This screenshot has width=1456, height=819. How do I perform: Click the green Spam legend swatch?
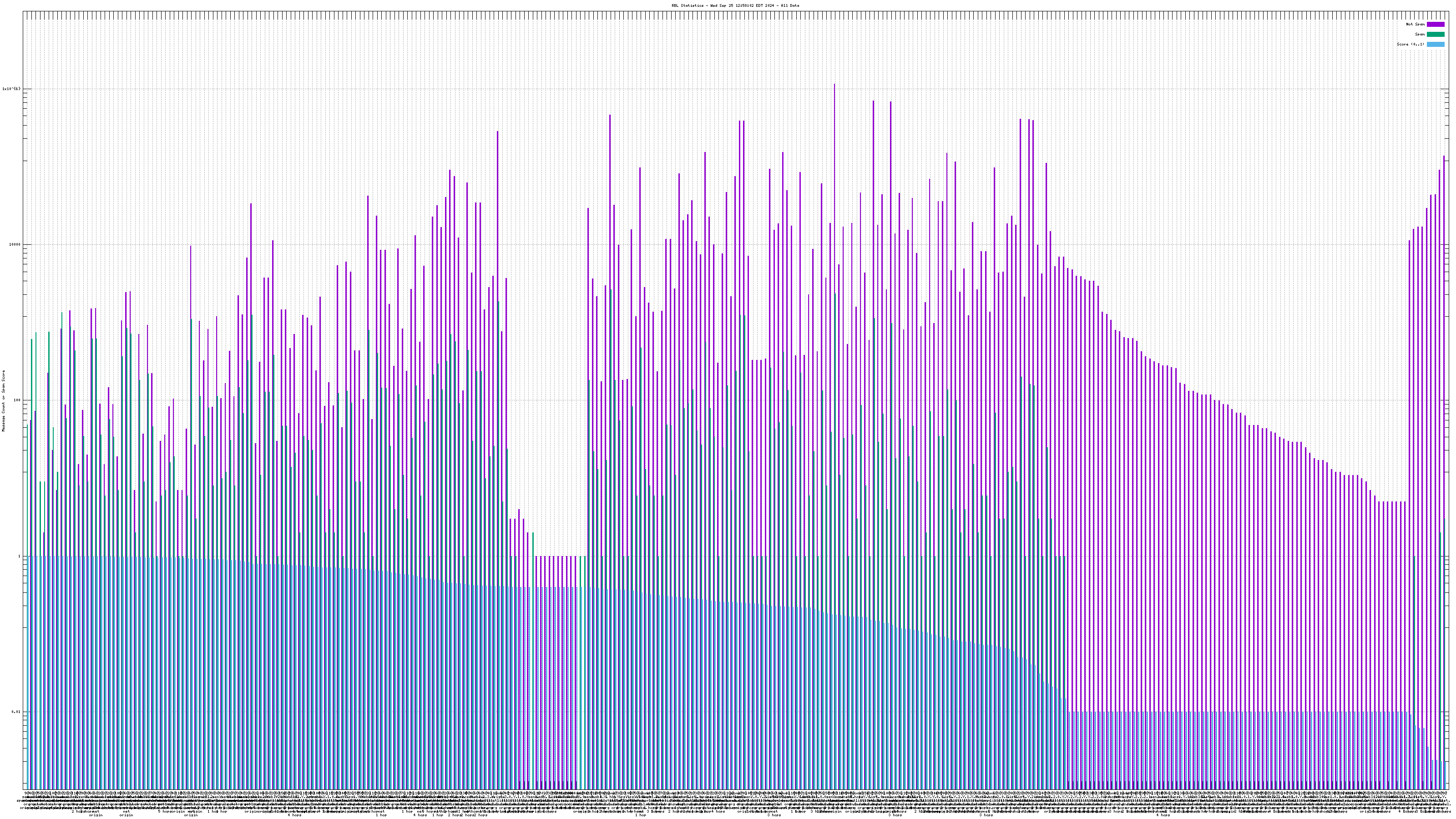1435,35
